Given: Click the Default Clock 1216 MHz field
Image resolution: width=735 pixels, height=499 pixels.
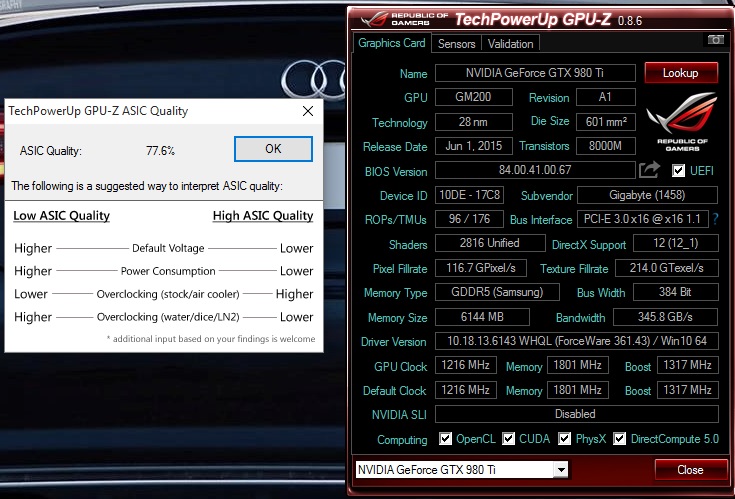Looking at the screenshot, I should 466,390.
